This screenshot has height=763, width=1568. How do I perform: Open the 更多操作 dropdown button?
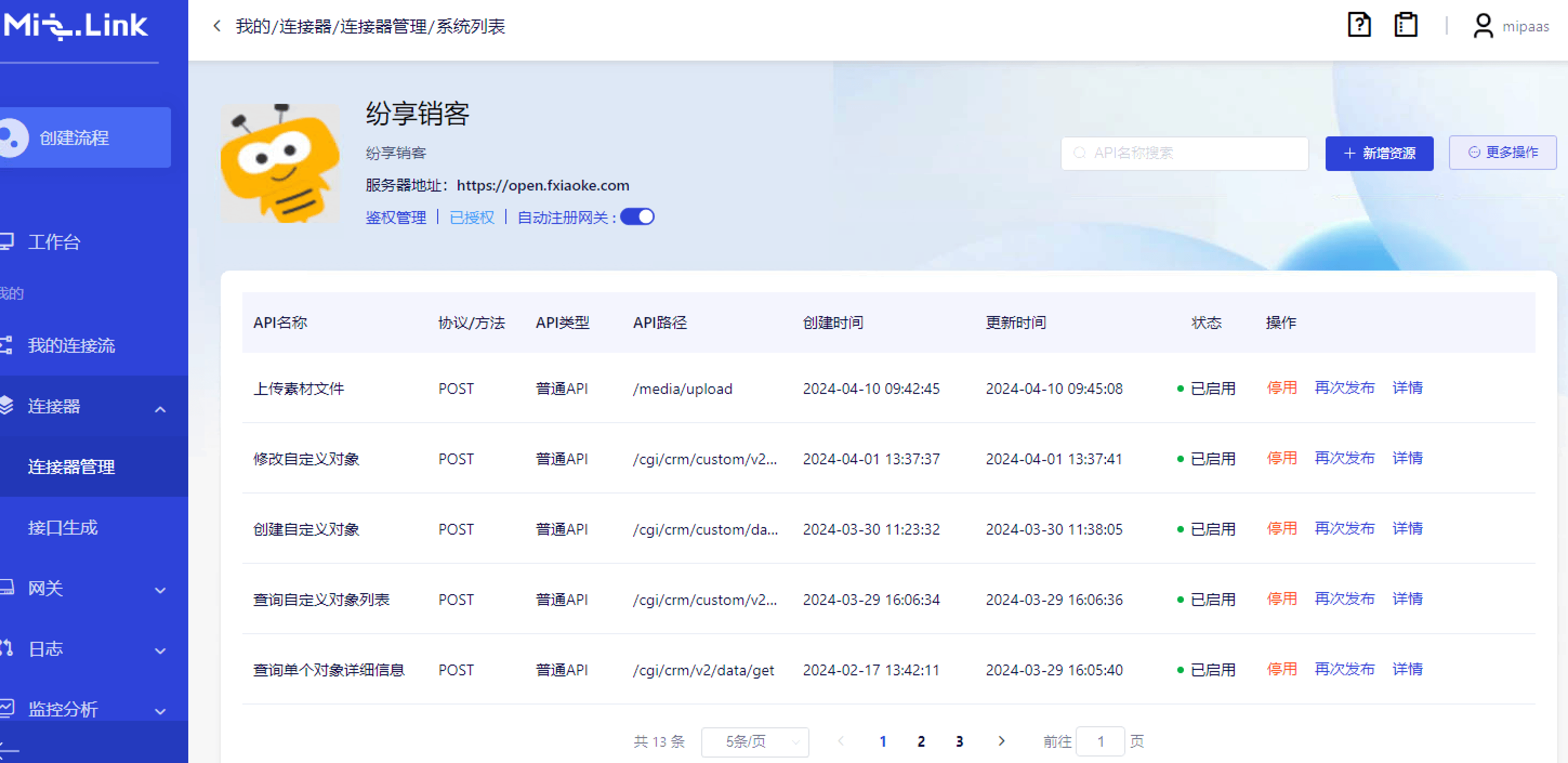(x=1502, y=152)
